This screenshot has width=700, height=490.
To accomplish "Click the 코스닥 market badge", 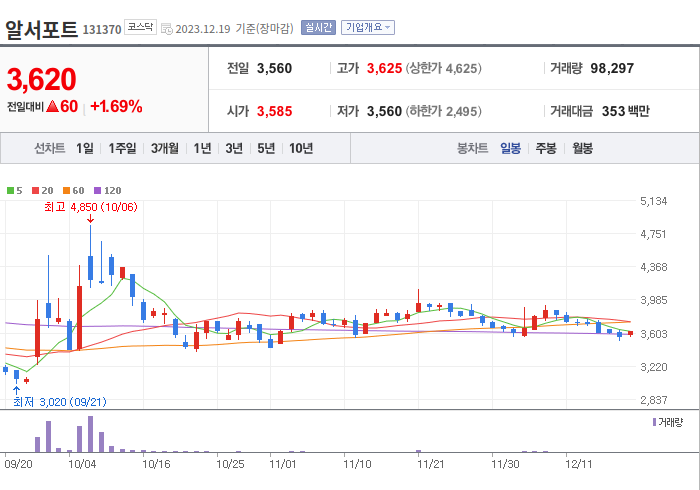I will (x=140, y=27).
